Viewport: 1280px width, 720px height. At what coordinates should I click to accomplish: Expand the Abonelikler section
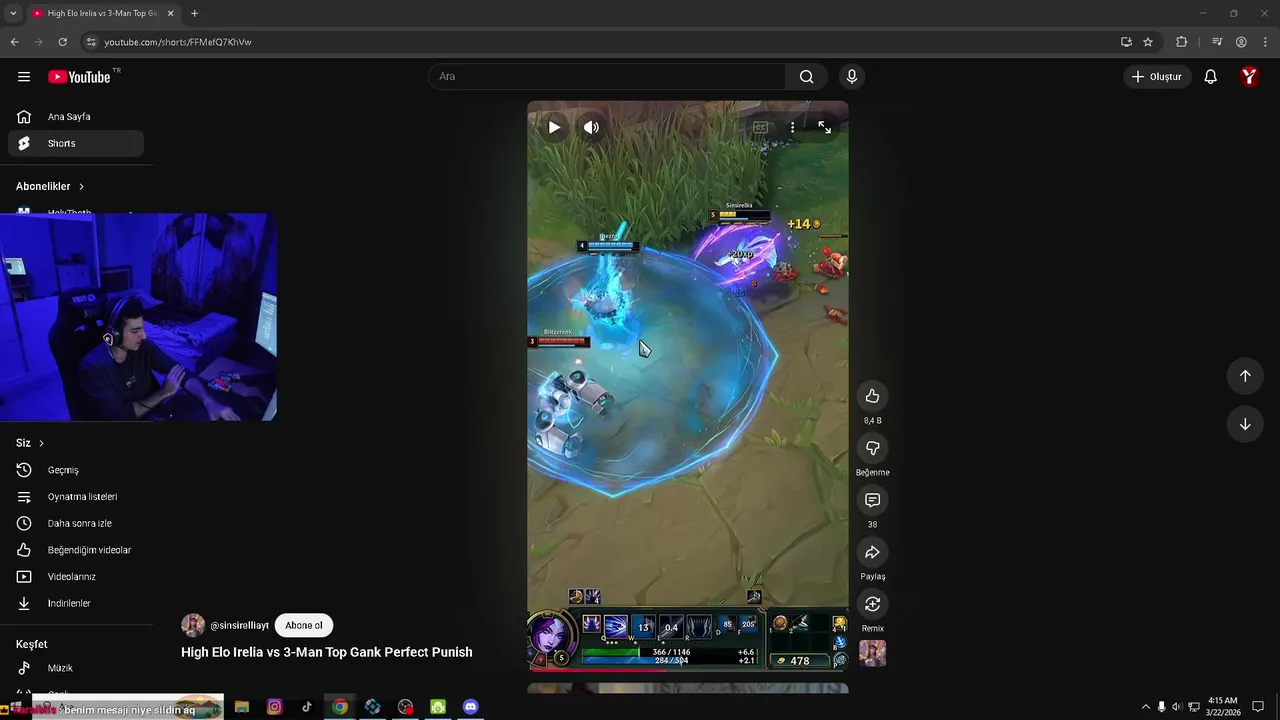[x=50, y=186]
